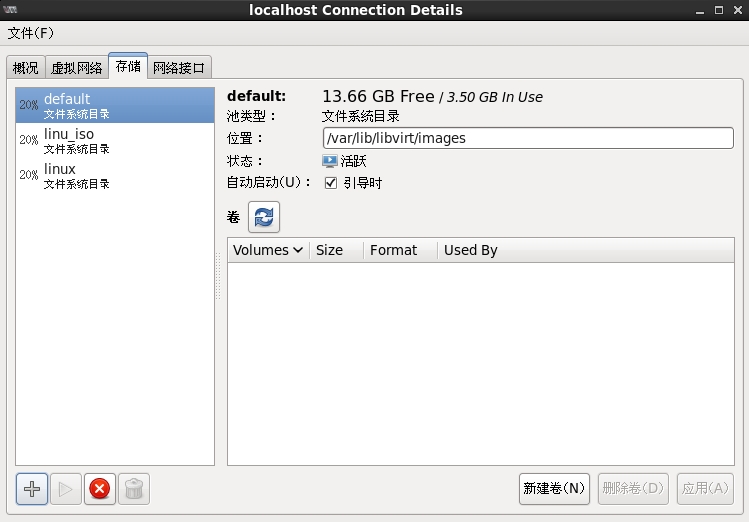Click the window menu icon in title bar
The image size is (749, 522).
[x=12, y=10]
